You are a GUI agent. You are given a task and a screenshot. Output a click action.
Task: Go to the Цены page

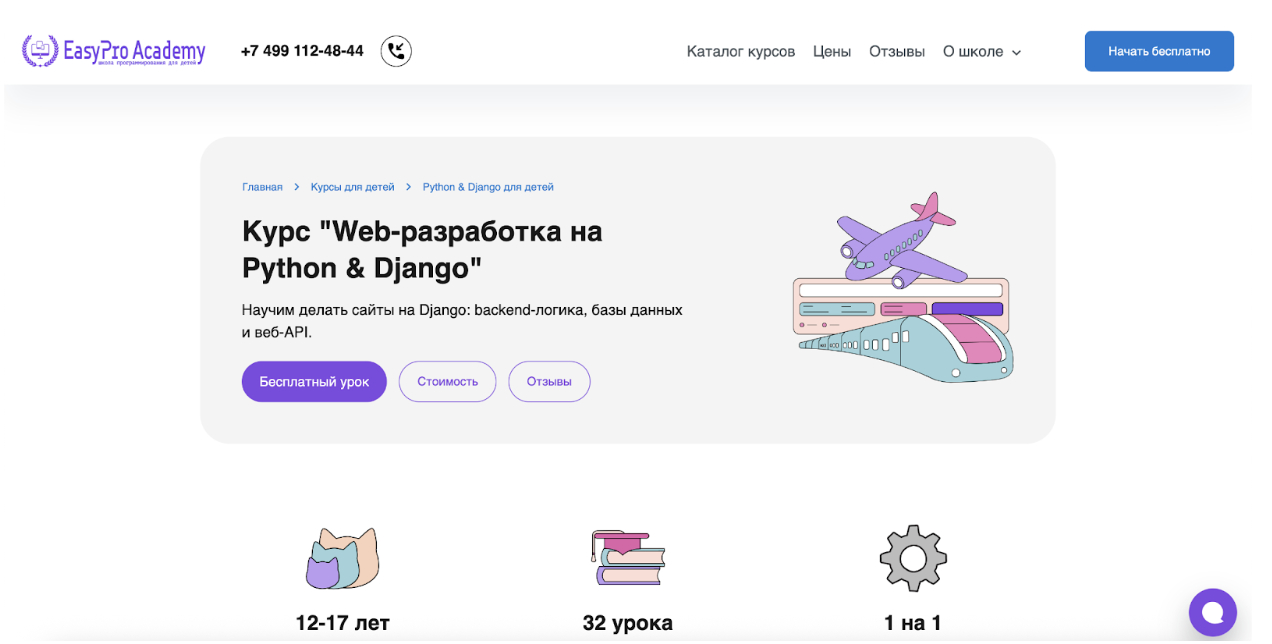(x=832, y=51)
